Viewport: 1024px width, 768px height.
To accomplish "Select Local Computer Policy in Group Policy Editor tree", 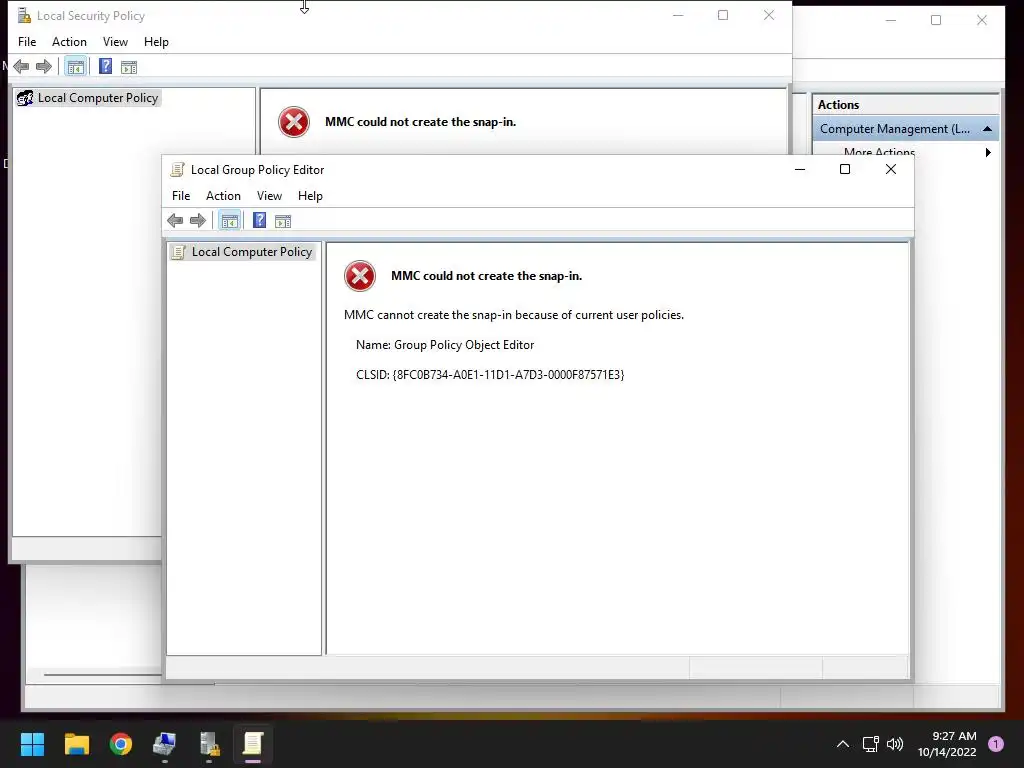I will click(242, 252).
